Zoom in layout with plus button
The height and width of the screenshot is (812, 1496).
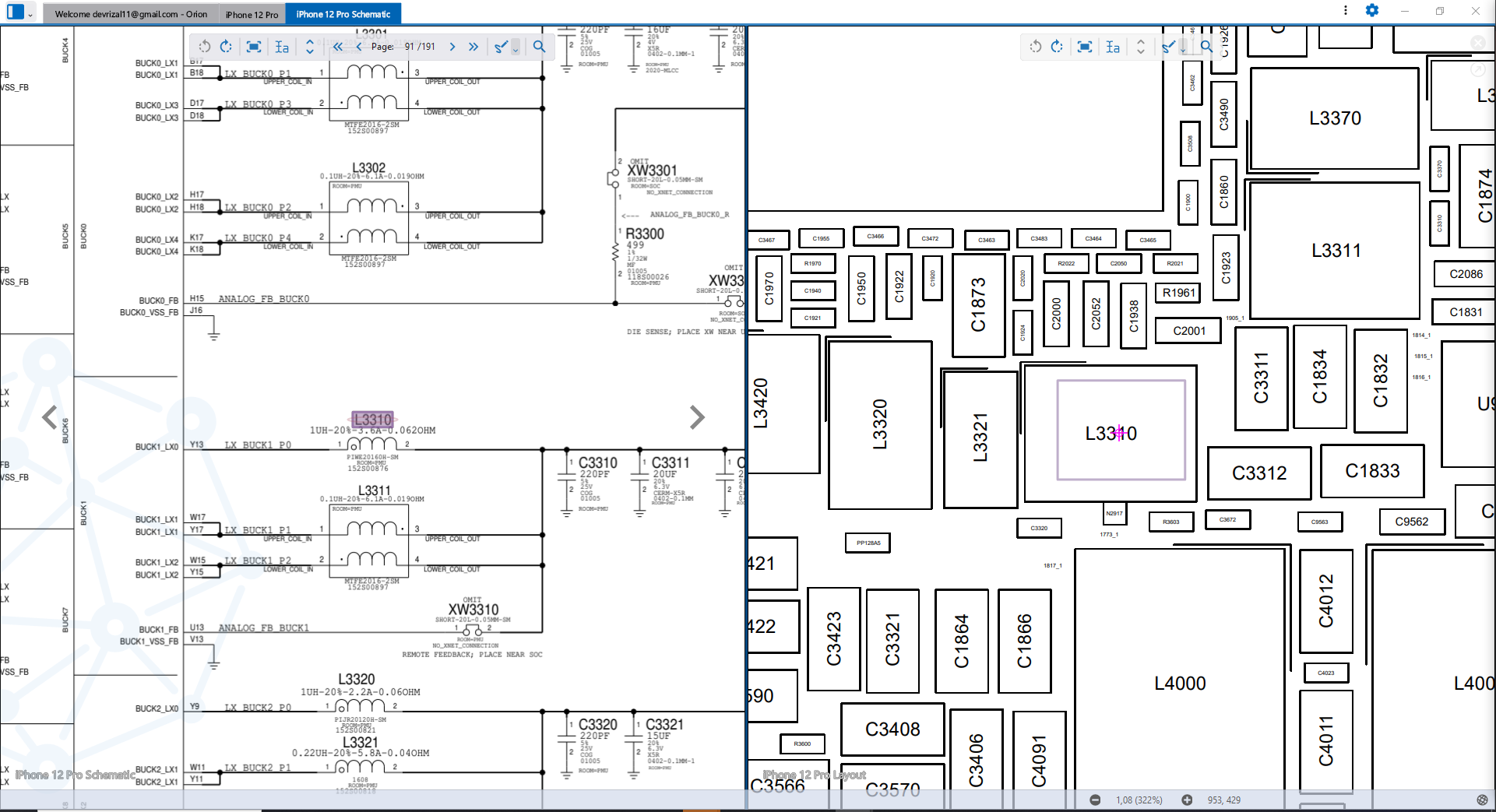pos(1187,800)
